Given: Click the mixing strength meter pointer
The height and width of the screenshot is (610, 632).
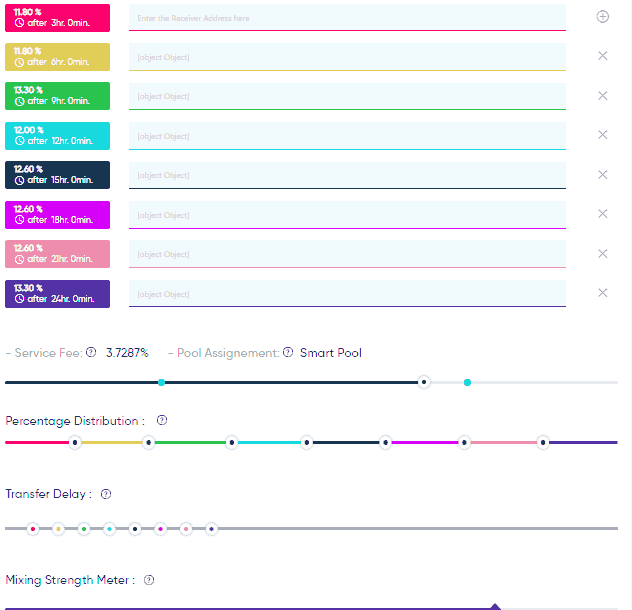Looking at the screenshot, I should [x=494, y=606].
